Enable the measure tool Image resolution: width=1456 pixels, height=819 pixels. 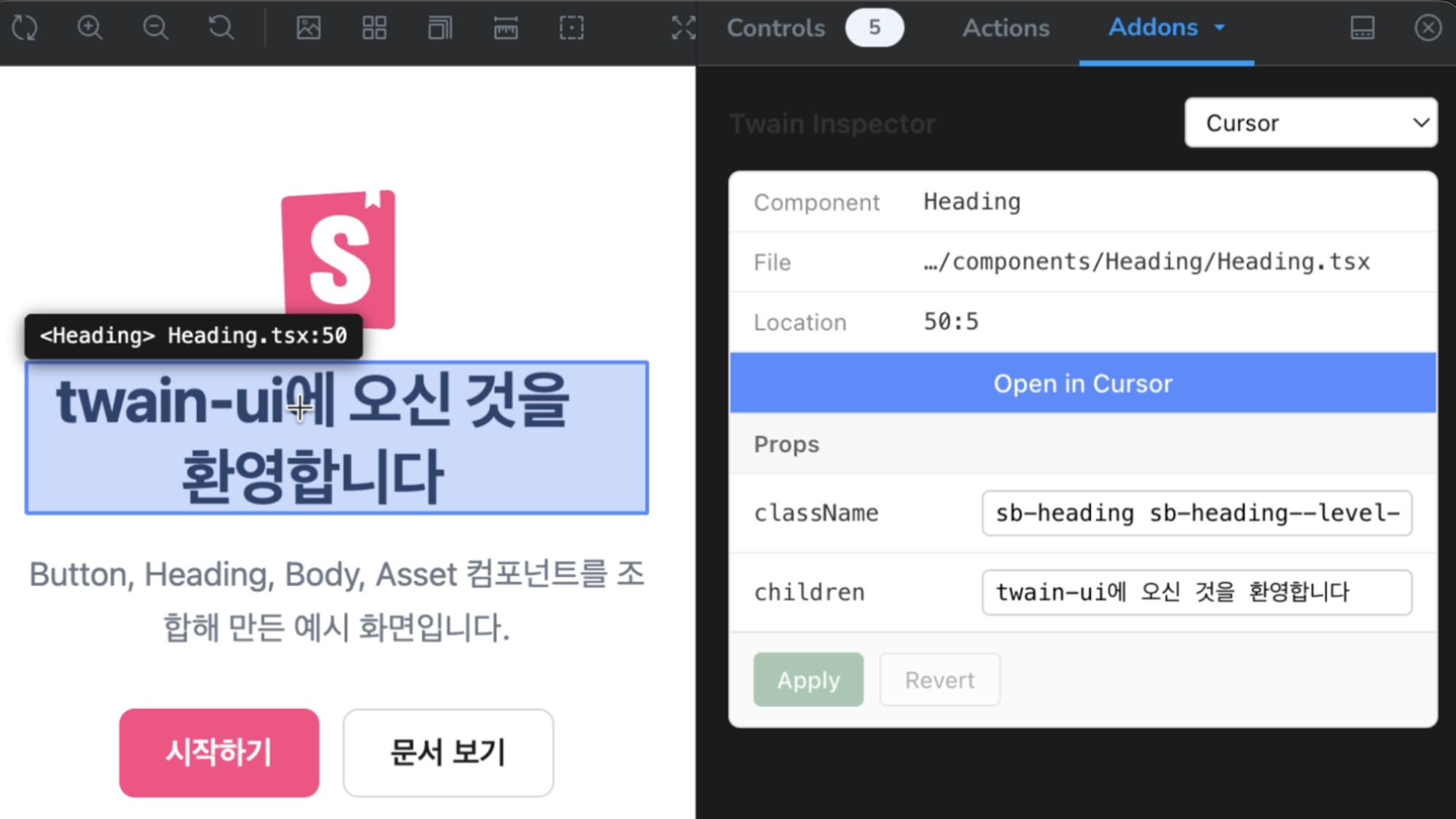coord(506,28)
